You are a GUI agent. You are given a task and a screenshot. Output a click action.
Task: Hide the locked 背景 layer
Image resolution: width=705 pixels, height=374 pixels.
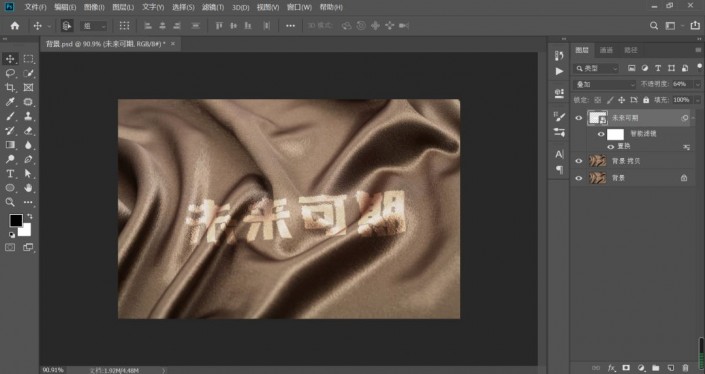point(579,178)
